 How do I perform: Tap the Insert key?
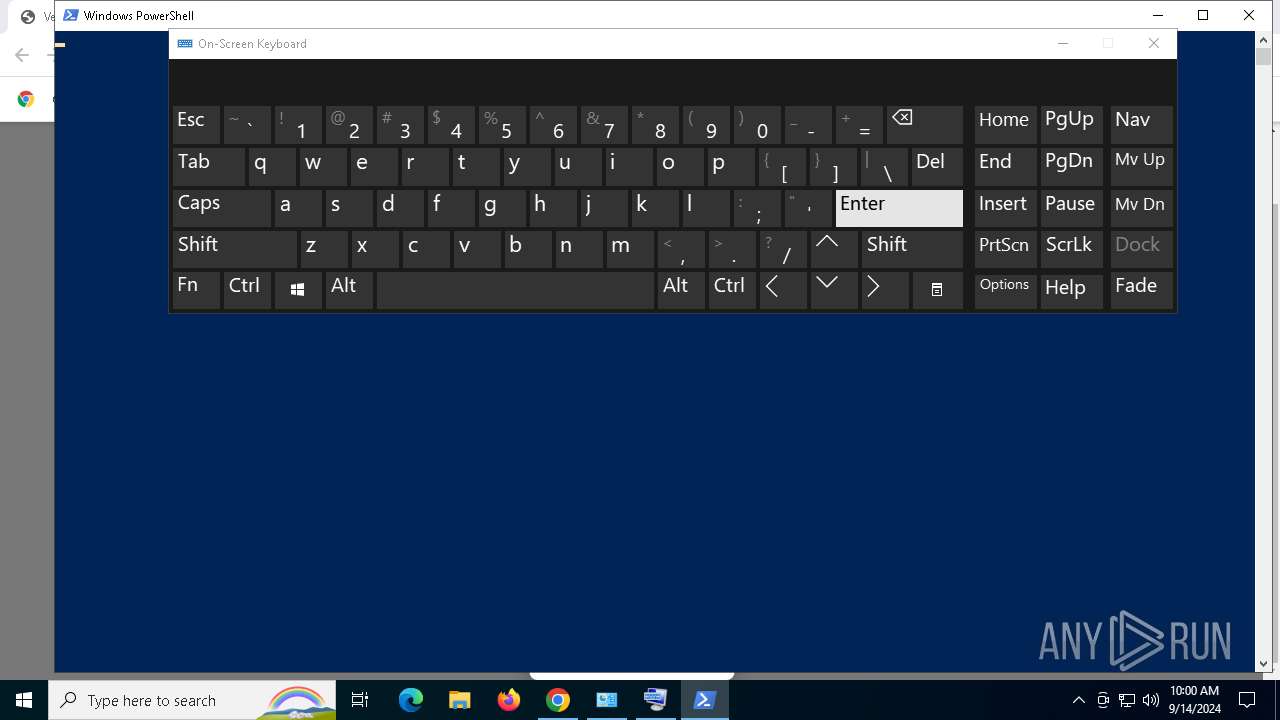(x=1005, y=208)
